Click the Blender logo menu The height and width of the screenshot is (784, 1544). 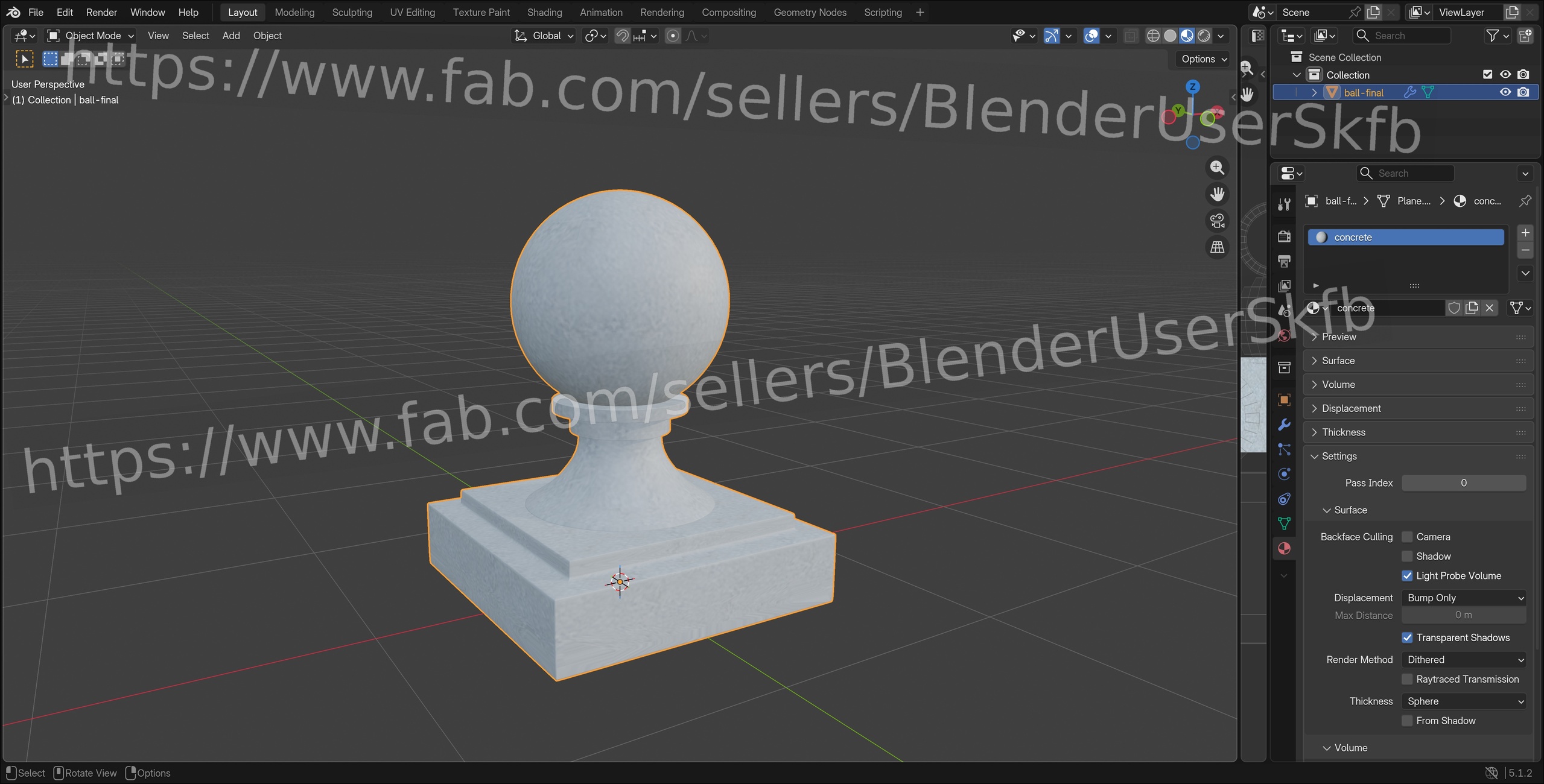point(13,12)
